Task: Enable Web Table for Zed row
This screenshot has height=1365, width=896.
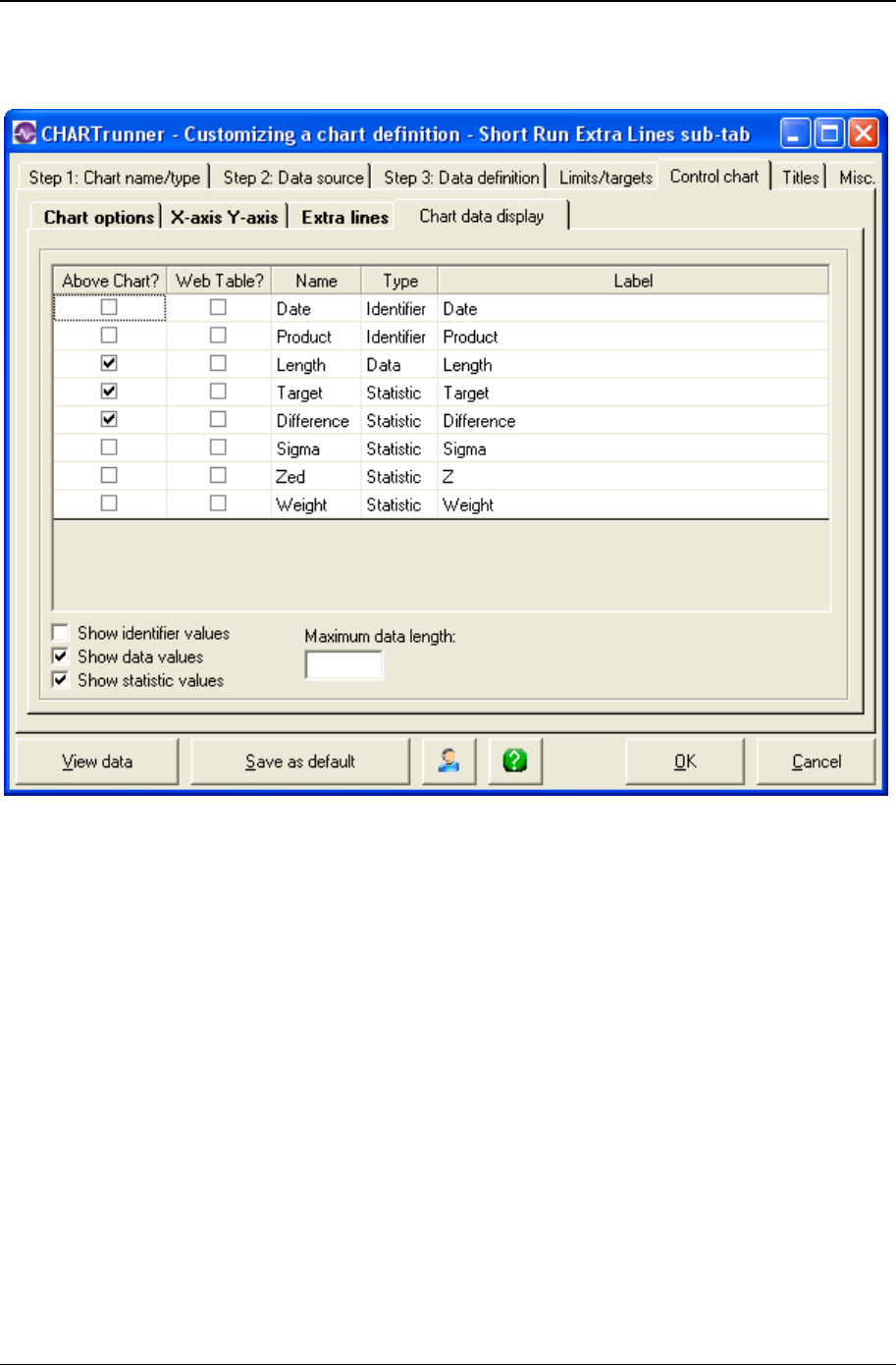Action: (x=218, y=475)
